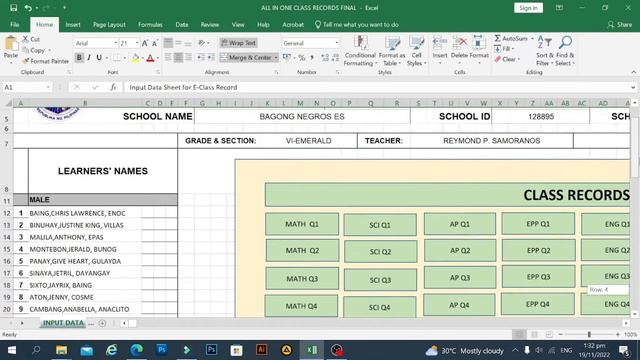Click the Sign in button
The width and height of the screenshot is (640, 360).
point(528,8)
